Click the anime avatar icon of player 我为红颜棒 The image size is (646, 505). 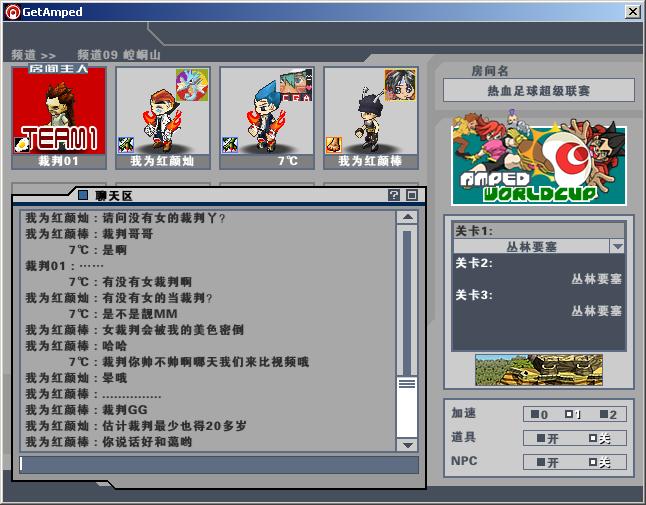(x=400, y=84)
